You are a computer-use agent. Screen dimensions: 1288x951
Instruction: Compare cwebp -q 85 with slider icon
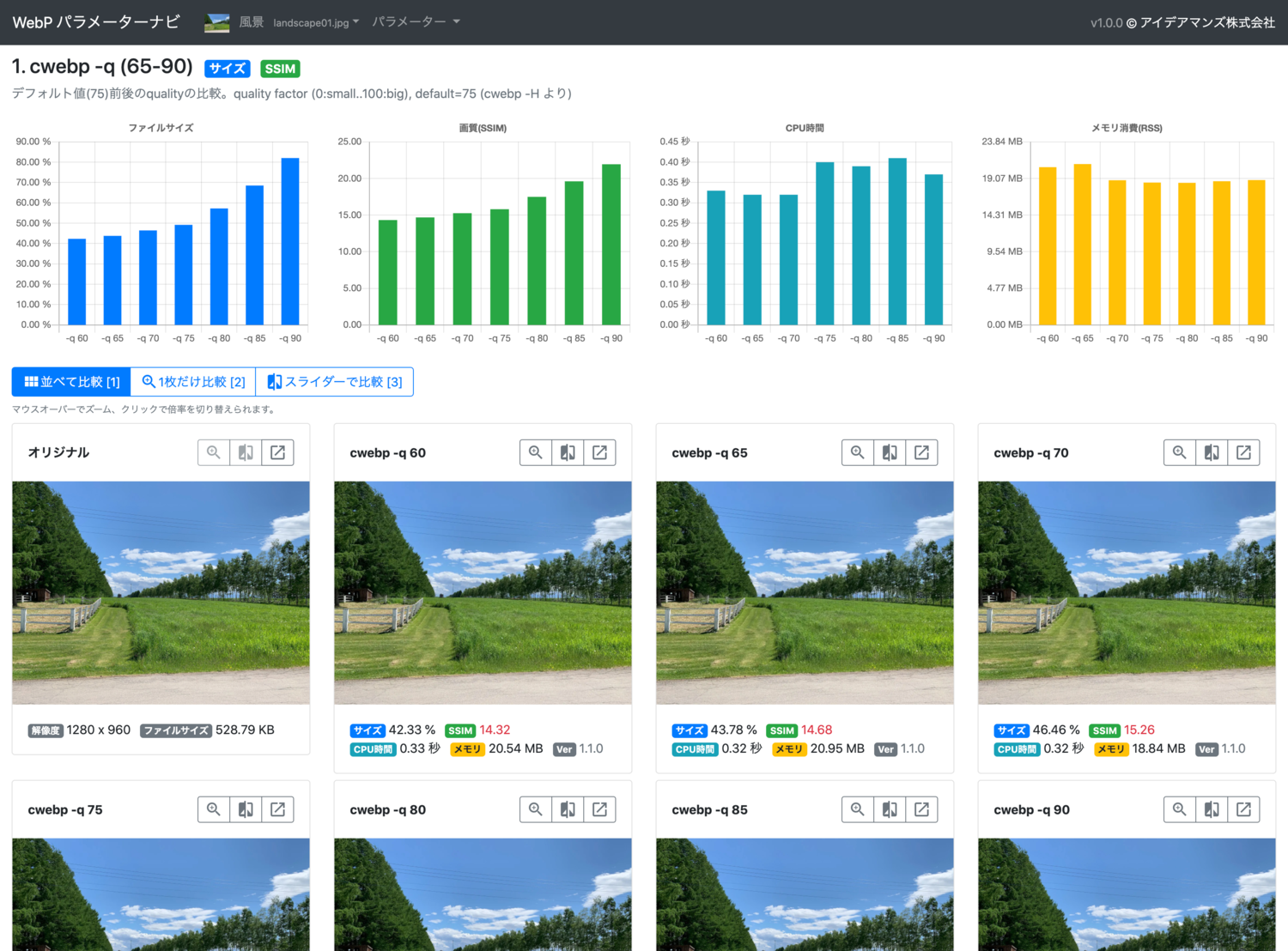tap(890, 809)
